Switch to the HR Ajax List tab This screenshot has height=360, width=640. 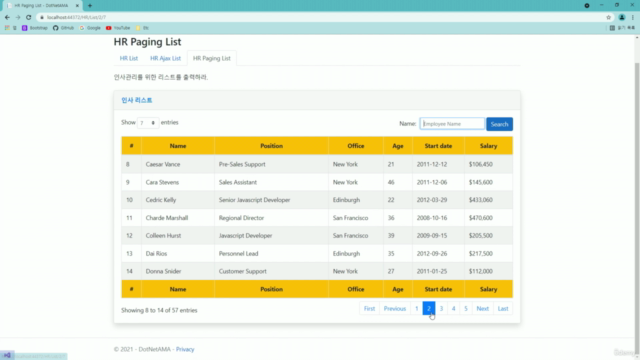point(165,58)
